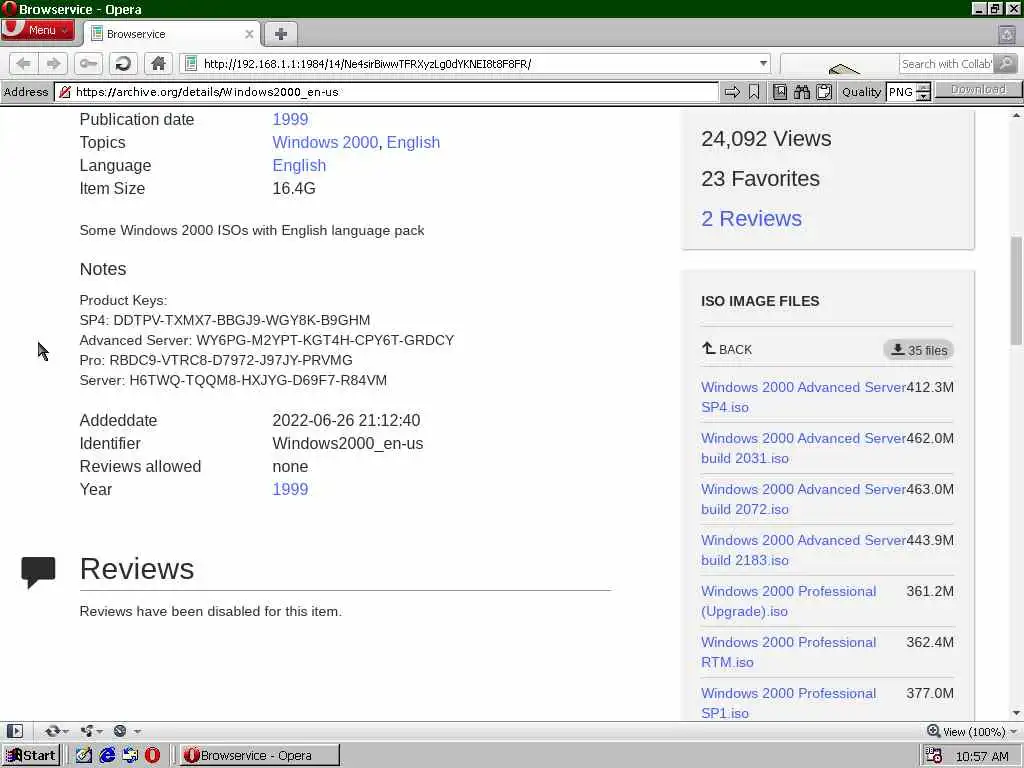The height and width of the screenshot is (768, 1024).
Task: Open the Opera Link sync dropdown
Action: point(57,731)
